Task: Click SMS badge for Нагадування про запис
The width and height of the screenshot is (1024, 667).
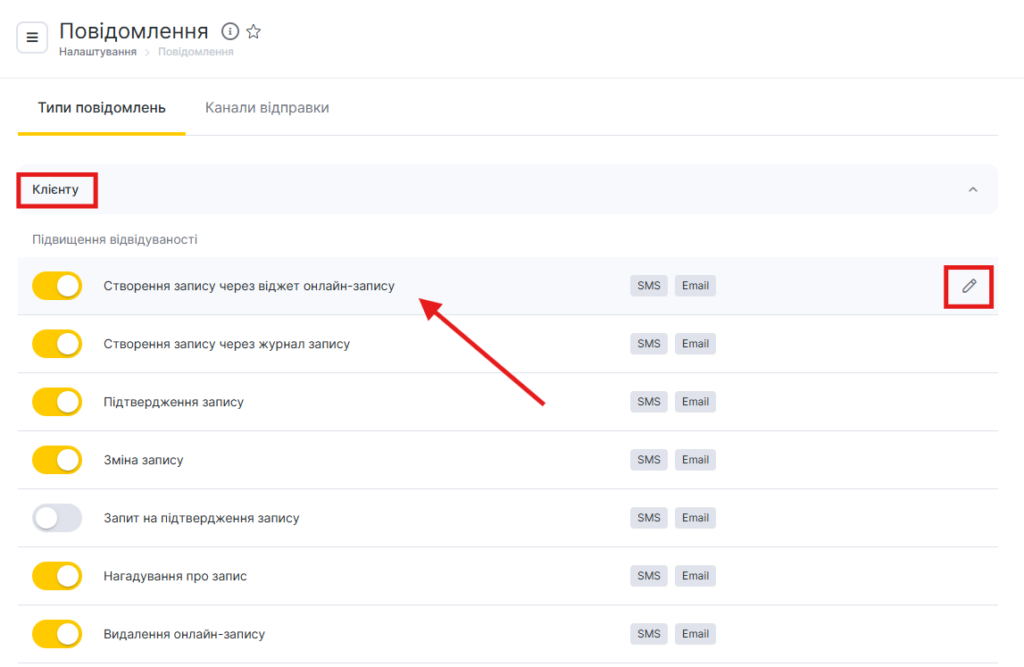Action: [649, 576]
